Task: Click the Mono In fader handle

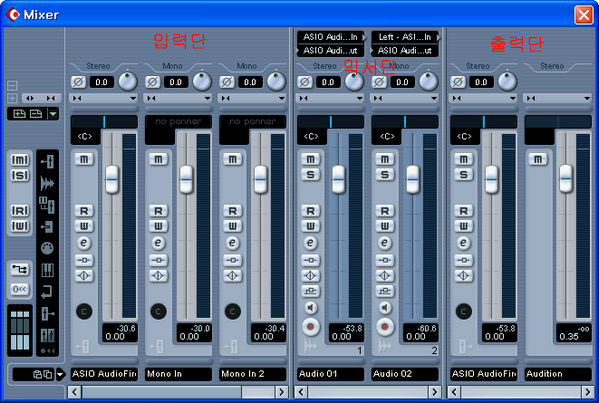Action: [186, 179]
